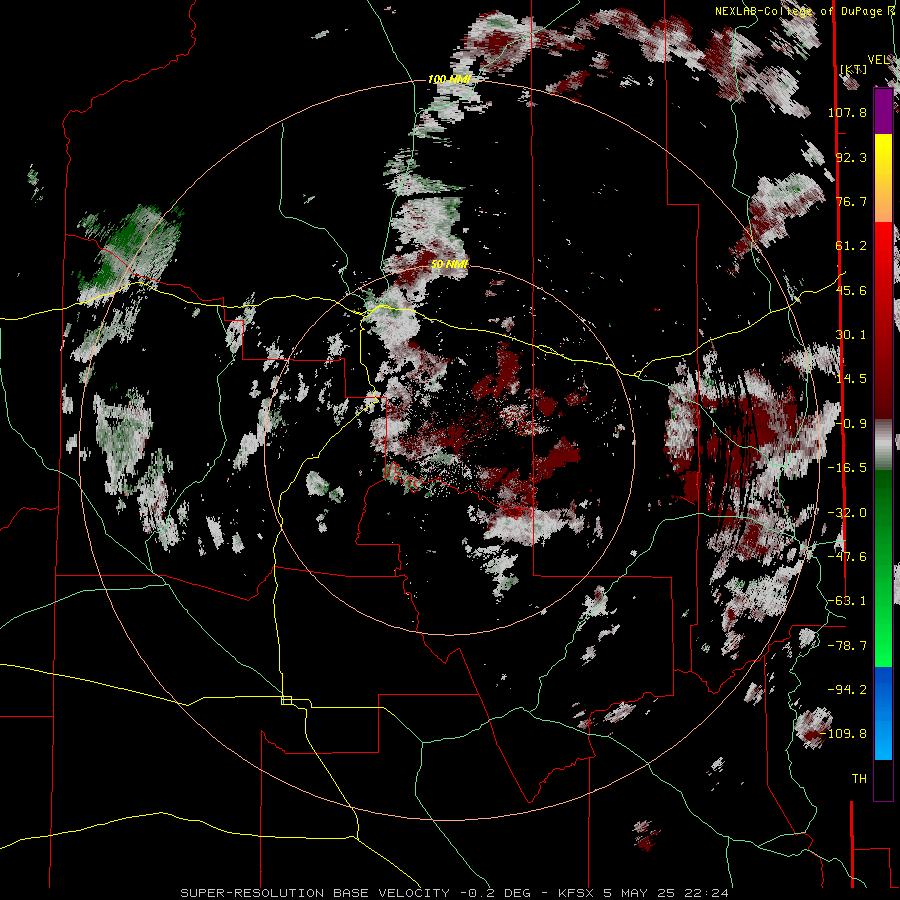Click the small yellow square highway junction marker
The height and width of the screenshot is (900, 900).
click(286, 700)
